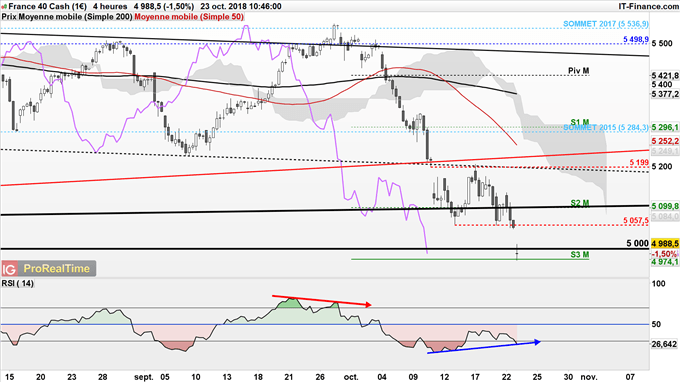Click the yellow 4 988,5 current price tag
Image resolution: width=680 pixels, height=382 pixels.
[x=665, y=244]
